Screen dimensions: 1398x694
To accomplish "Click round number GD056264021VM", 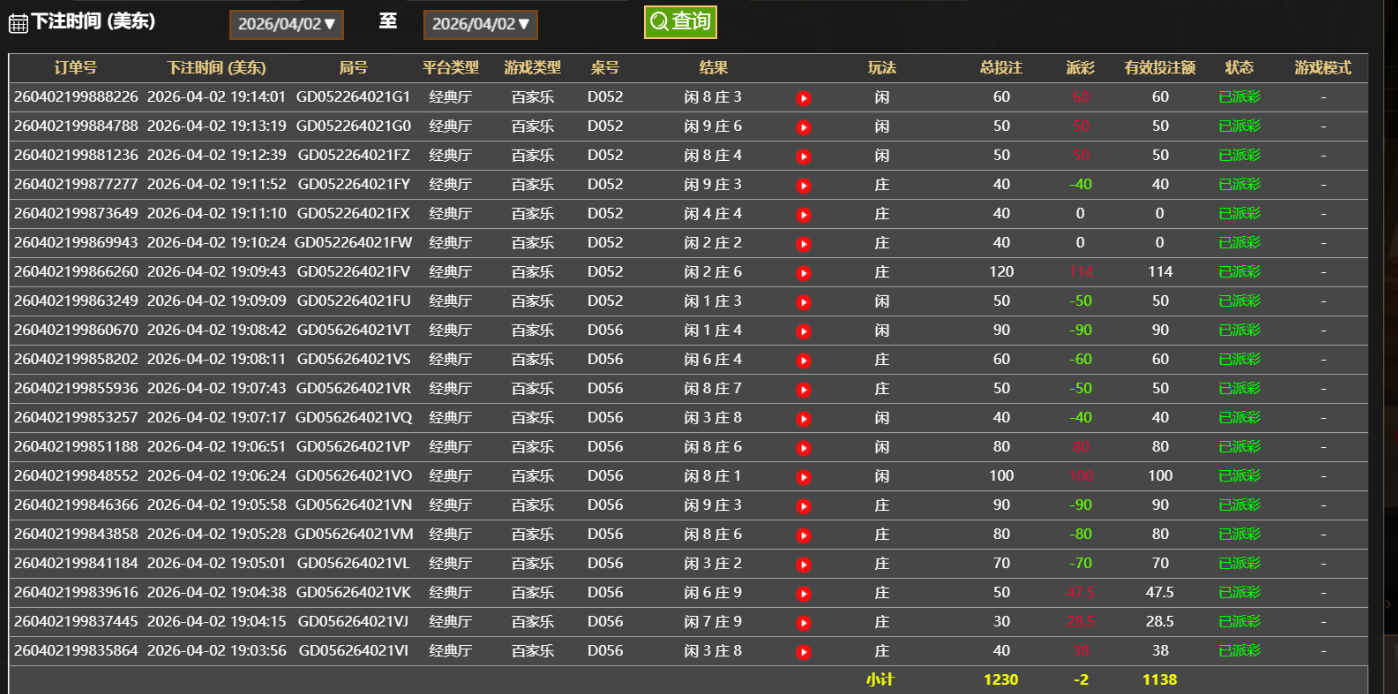I will click(353, 534).
